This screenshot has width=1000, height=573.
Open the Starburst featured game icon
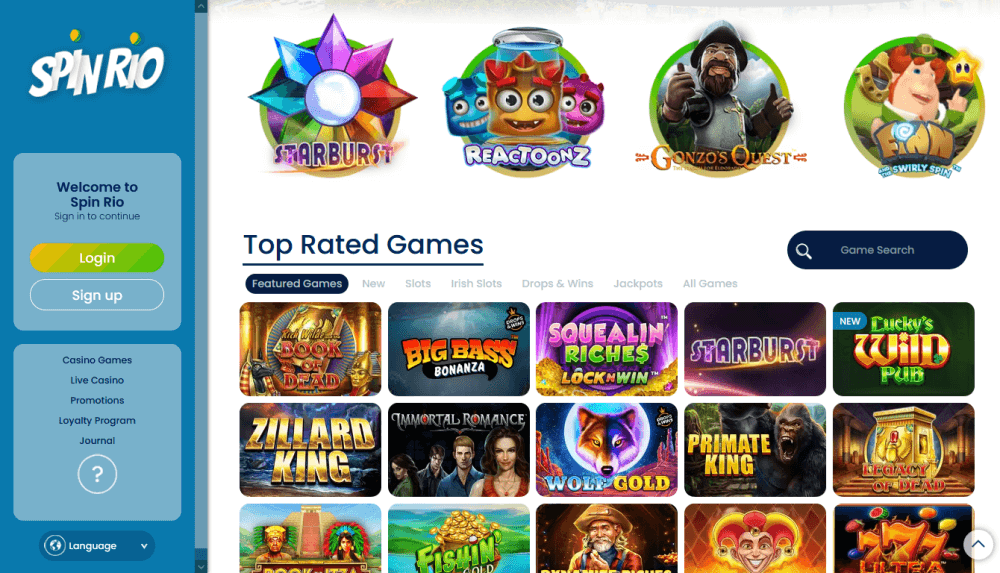click(x=332, y=96)
